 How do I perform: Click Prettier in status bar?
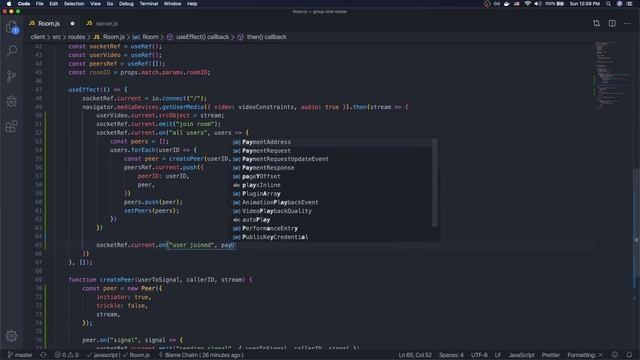(551, 355)
